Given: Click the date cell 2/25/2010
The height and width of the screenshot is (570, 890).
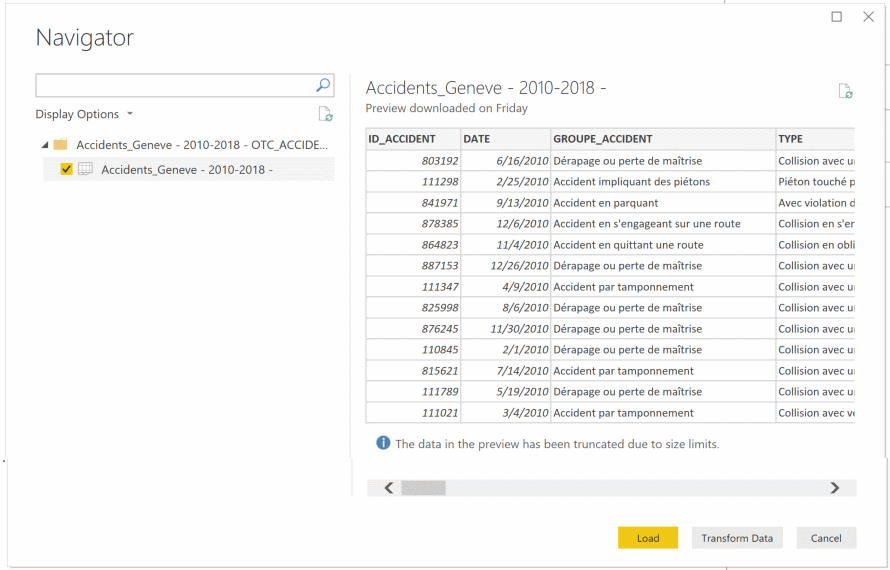Looking at the screenshot, I should pos(506,182).
